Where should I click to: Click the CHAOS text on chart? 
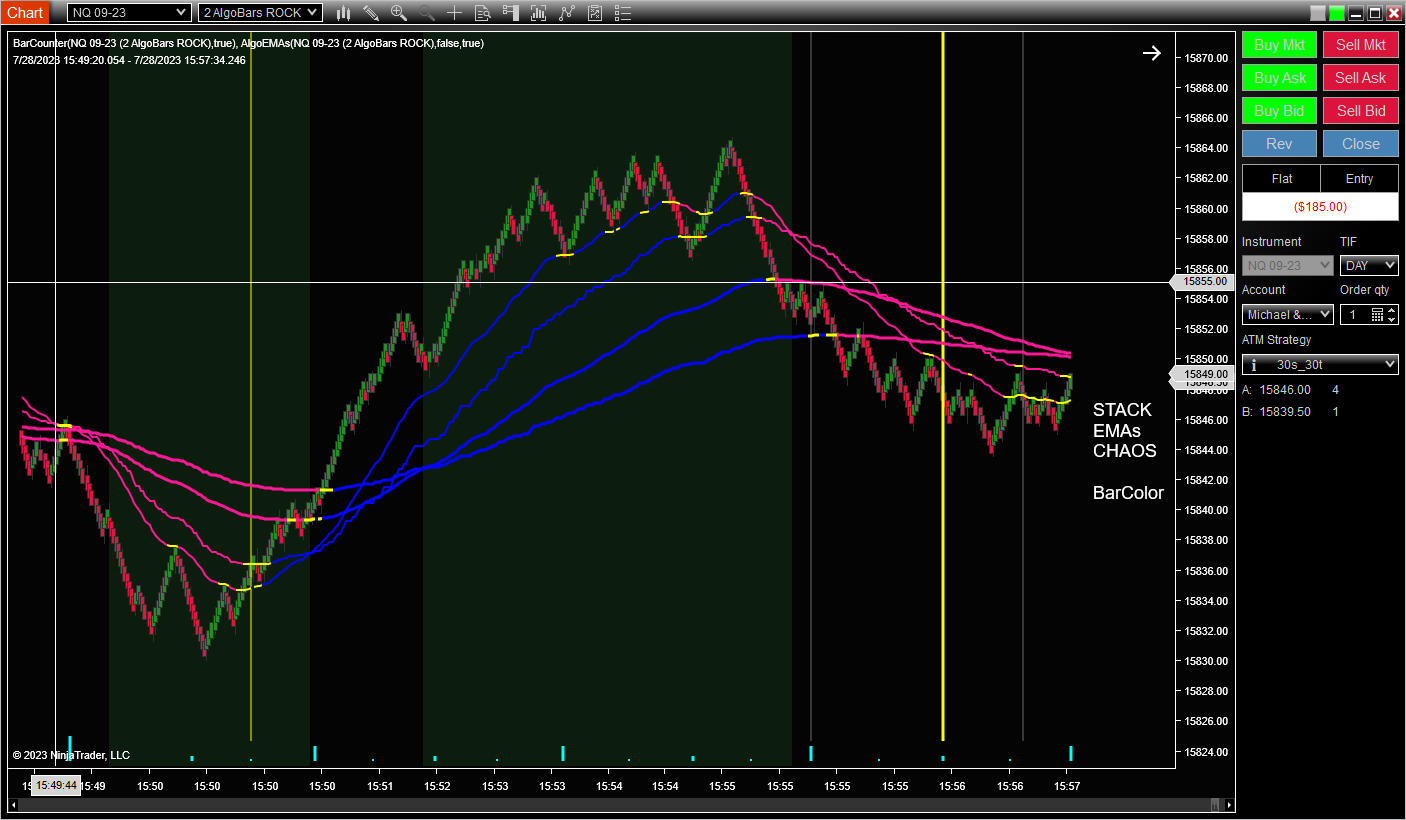point(1125,451)
